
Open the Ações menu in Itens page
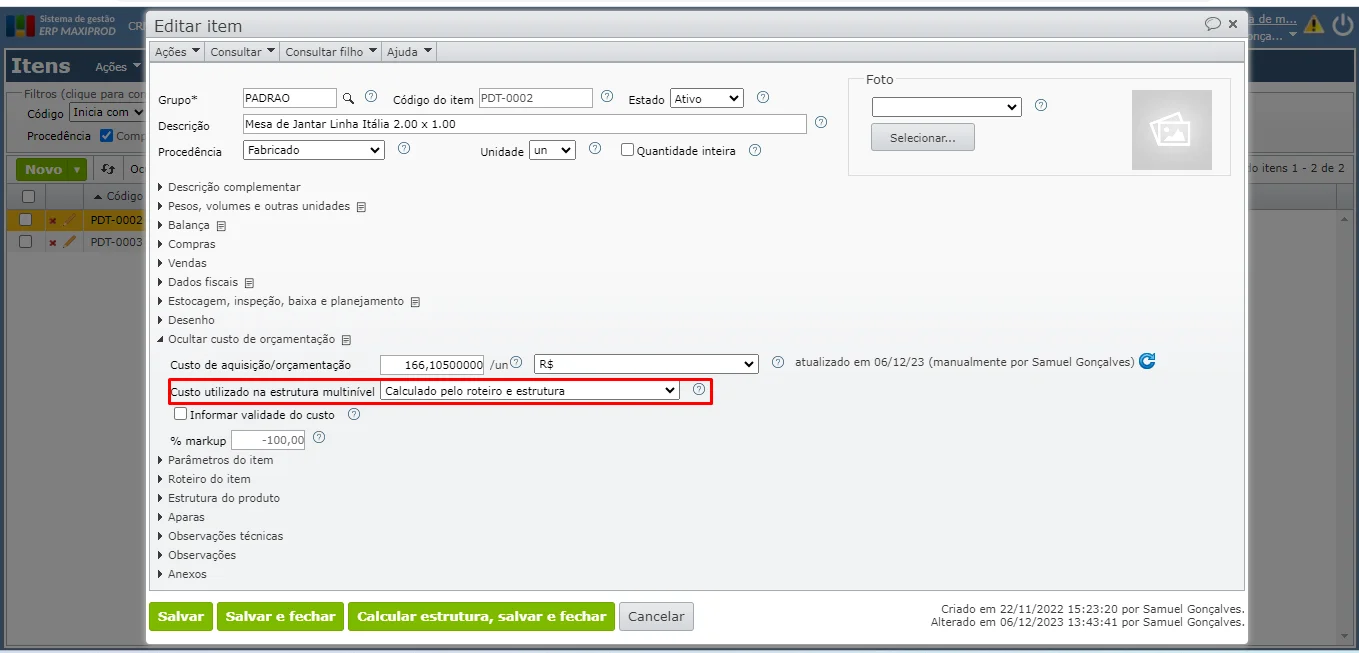117,67
